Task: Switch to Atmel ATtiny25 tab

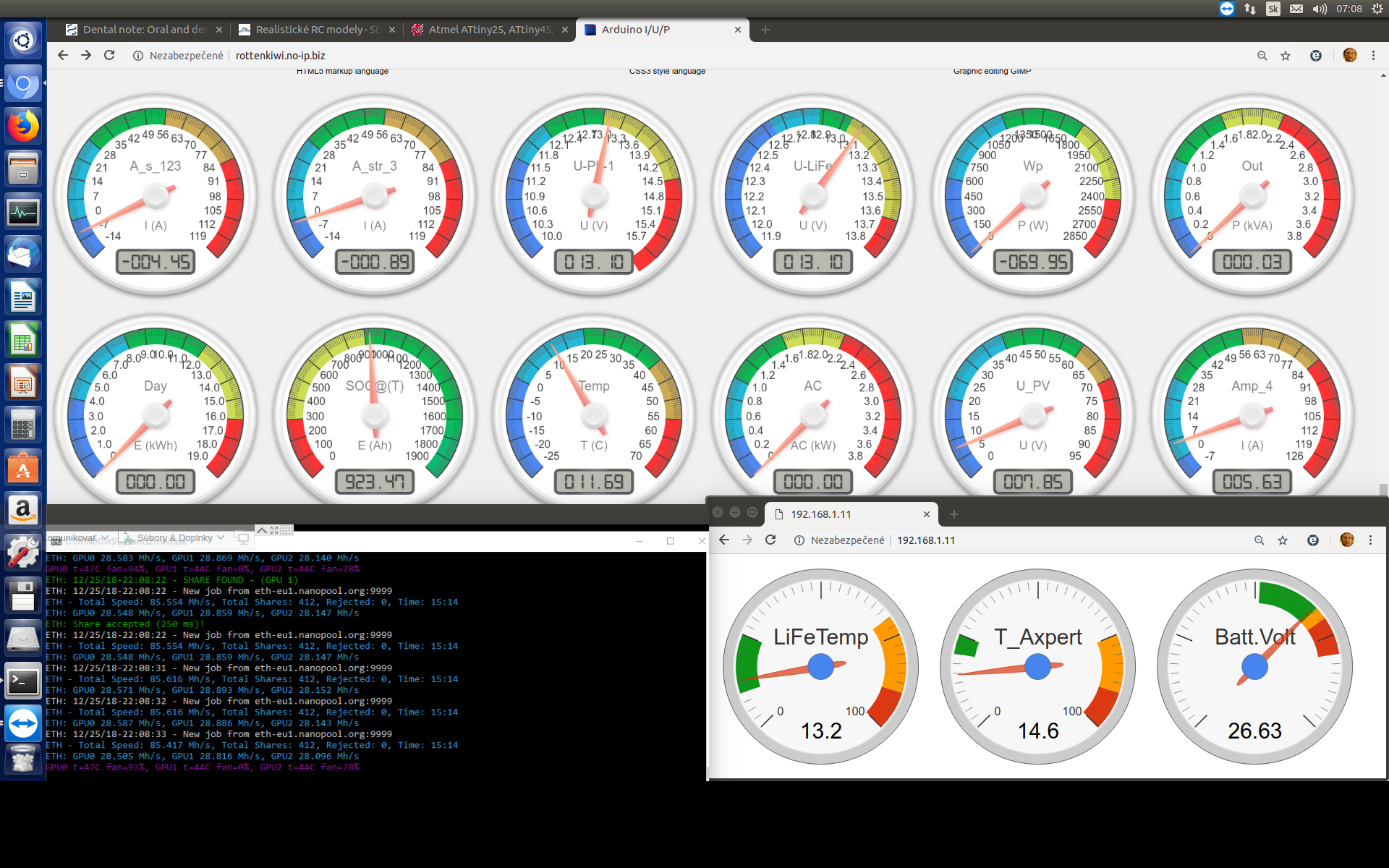Action: [489, 30]
